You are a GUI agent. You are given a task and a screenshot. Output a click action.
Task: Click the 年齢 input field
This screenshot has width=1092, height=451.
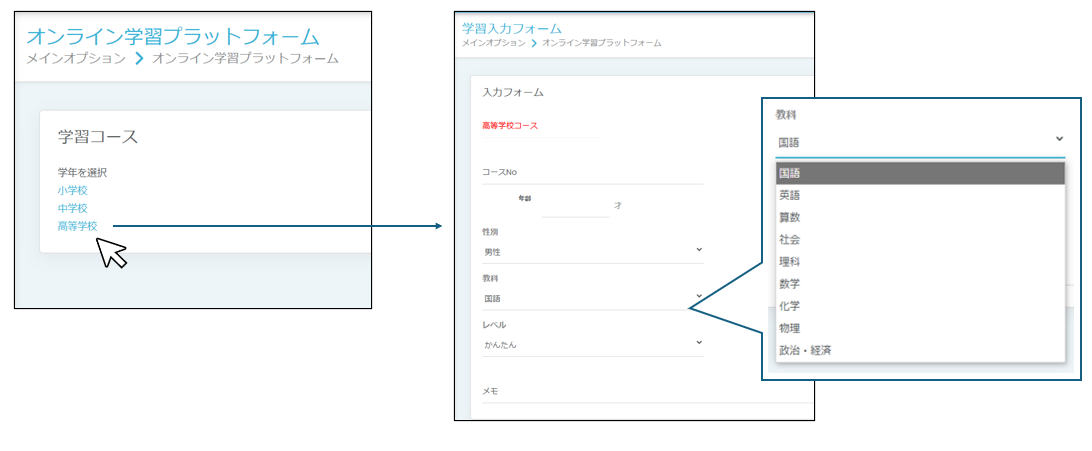(575, 207)
